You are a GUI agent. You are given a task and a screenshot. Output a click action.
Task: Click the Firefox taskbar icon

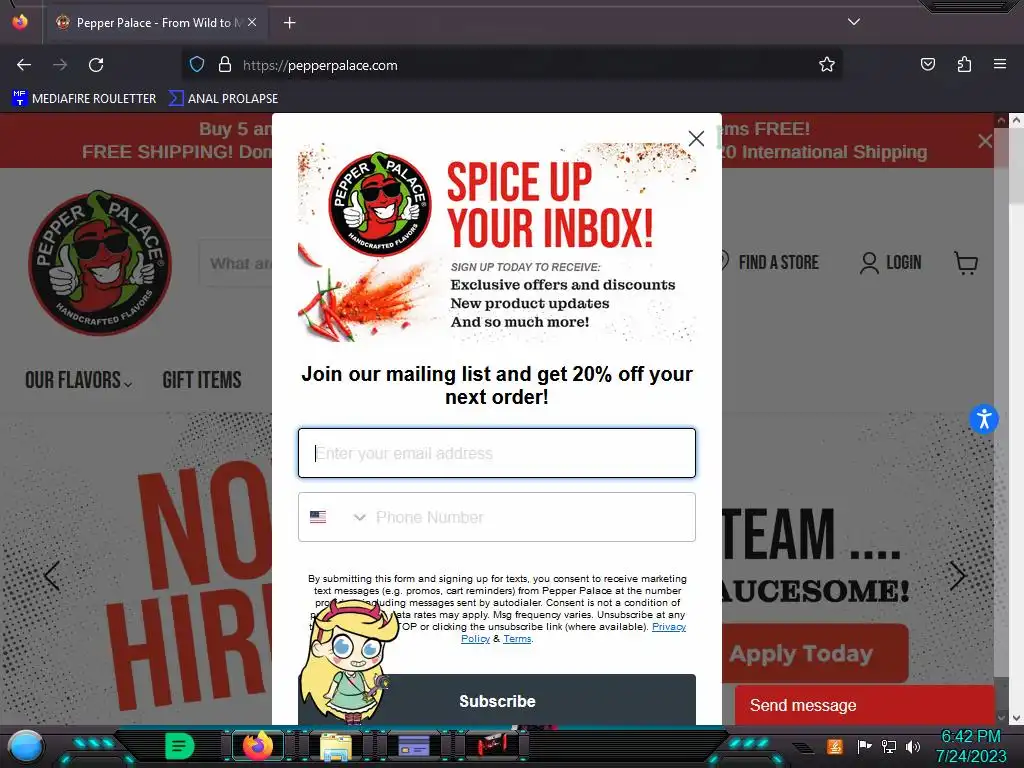[x=258, y=746]
